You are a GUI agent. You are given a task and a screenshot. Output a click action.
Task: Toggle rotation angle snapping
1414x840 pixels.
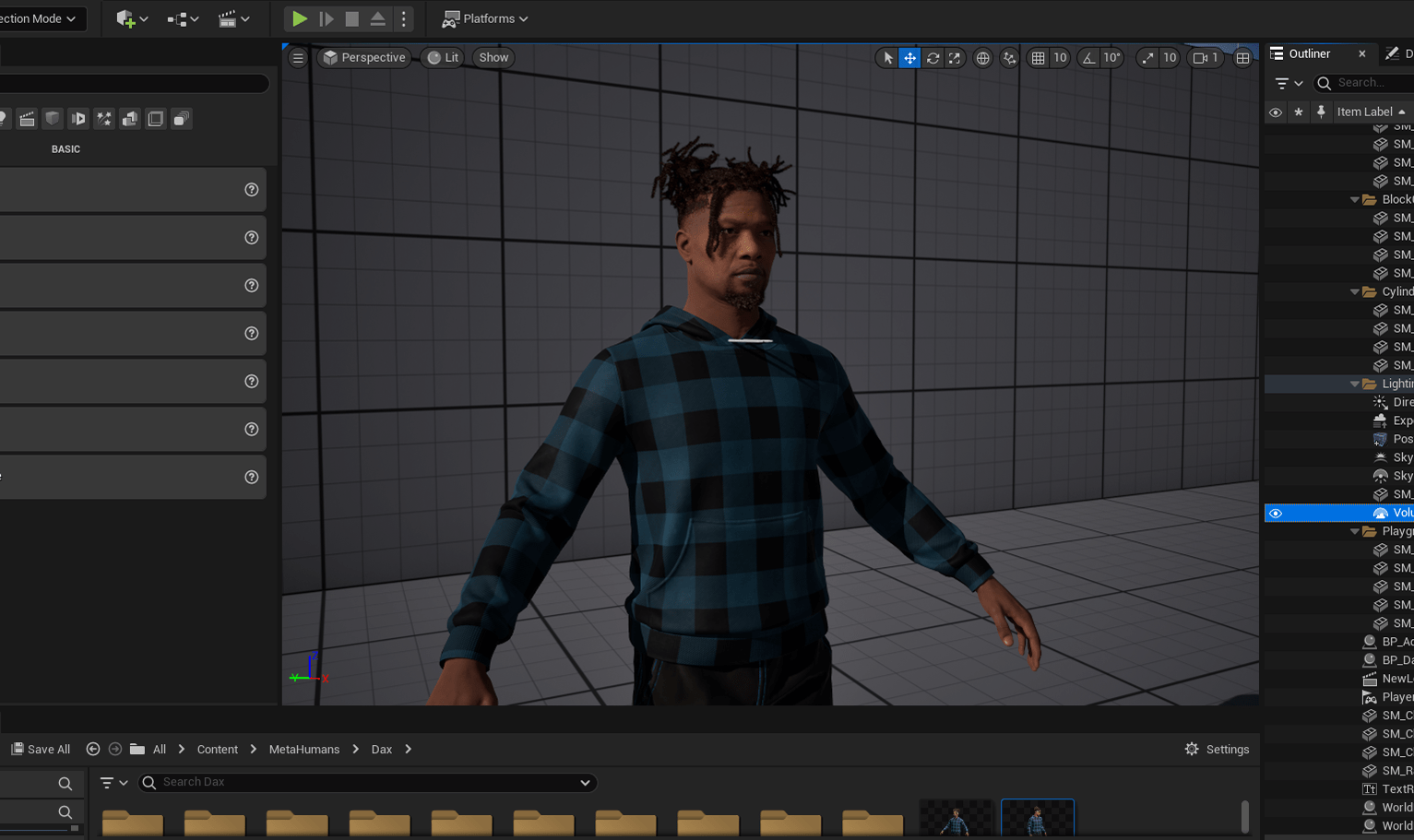click(1089, 58)
